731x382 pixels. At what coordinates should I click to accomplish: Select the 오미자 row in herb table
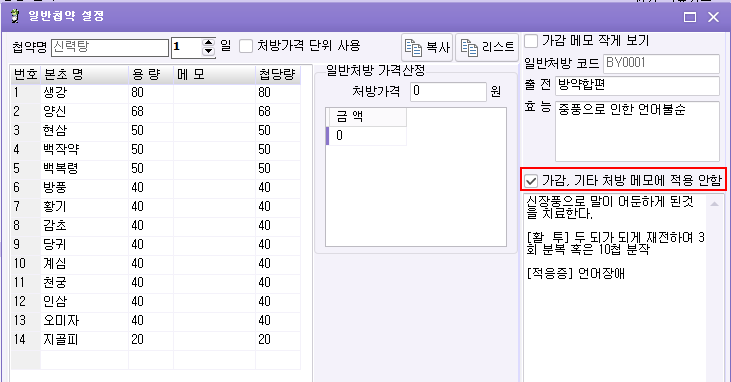tap(155, 321)
